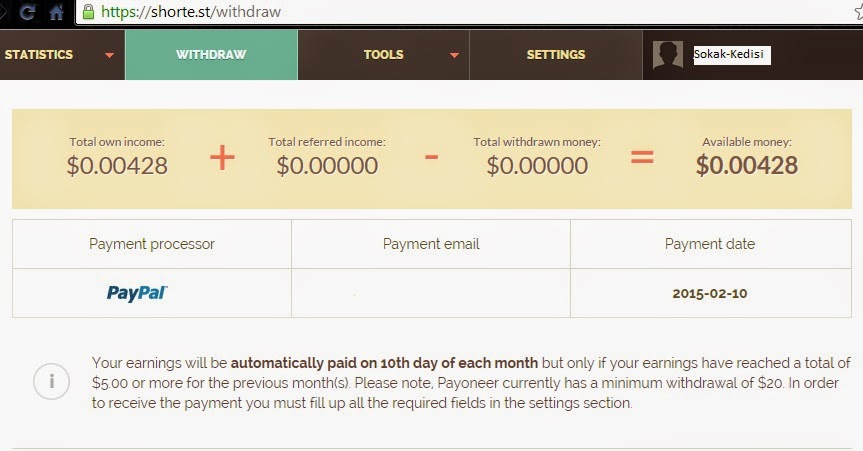Open the Withdraw tab
Viewport: 863px width, 451px height.
[x=211, y=55]
